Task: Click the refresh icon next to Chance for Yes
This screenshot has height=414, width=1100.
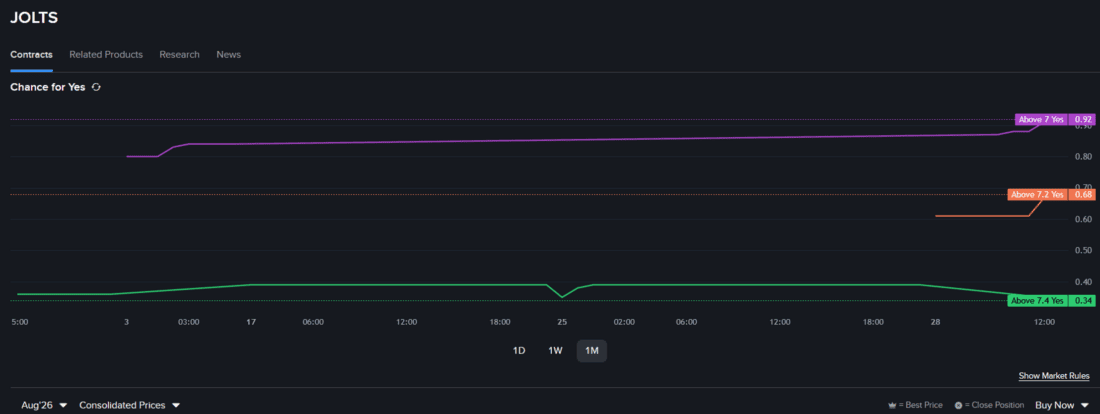Action: point(97,87)
